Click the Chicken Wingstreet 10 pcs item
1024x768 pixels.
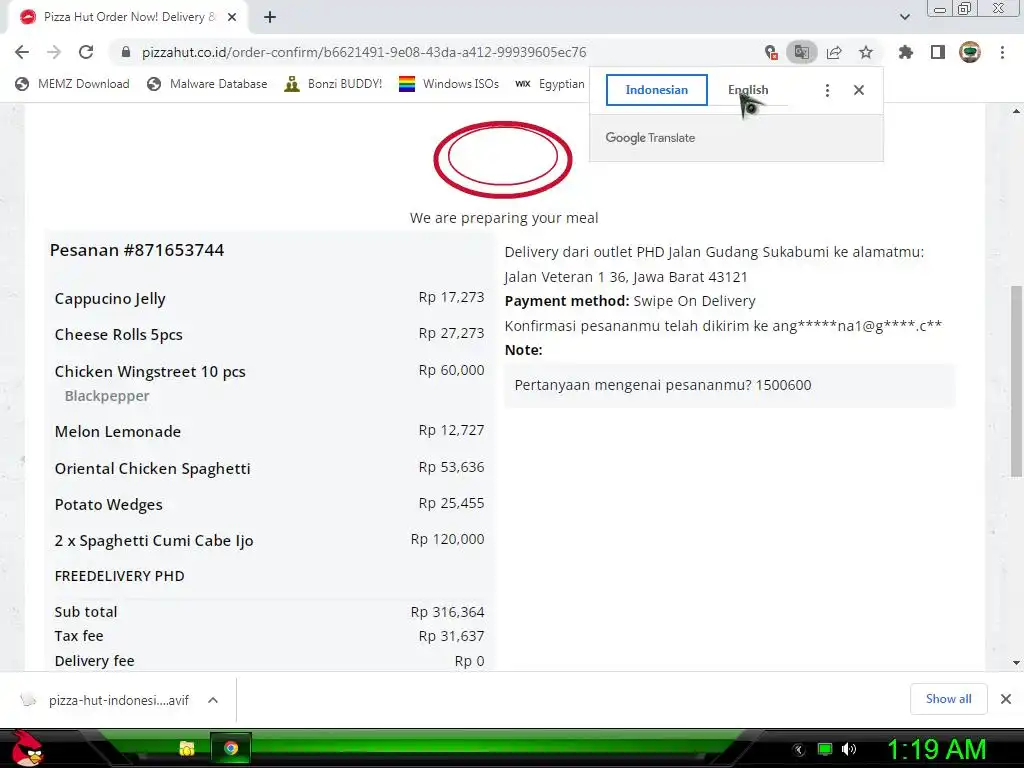pyautogui.click(x=150, y=372)
